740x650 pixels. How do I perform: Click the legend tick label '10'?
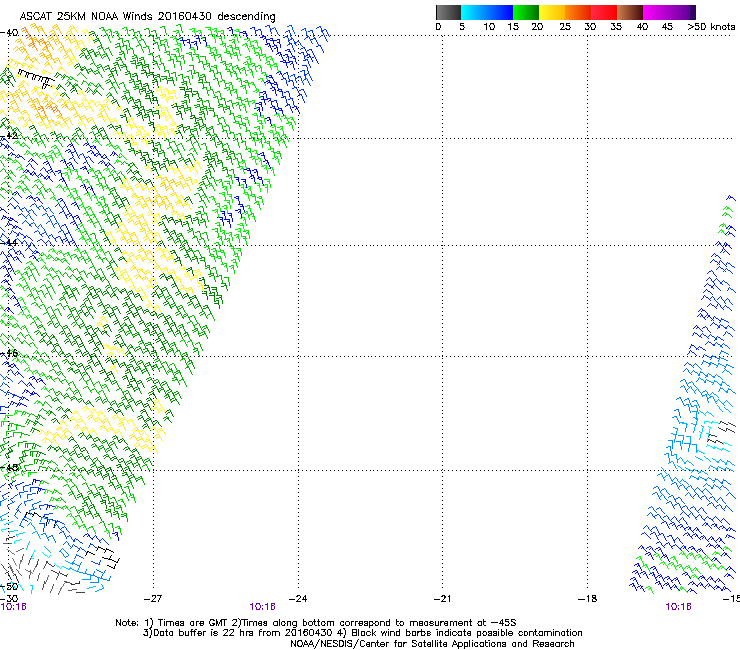tap(489, 27)
